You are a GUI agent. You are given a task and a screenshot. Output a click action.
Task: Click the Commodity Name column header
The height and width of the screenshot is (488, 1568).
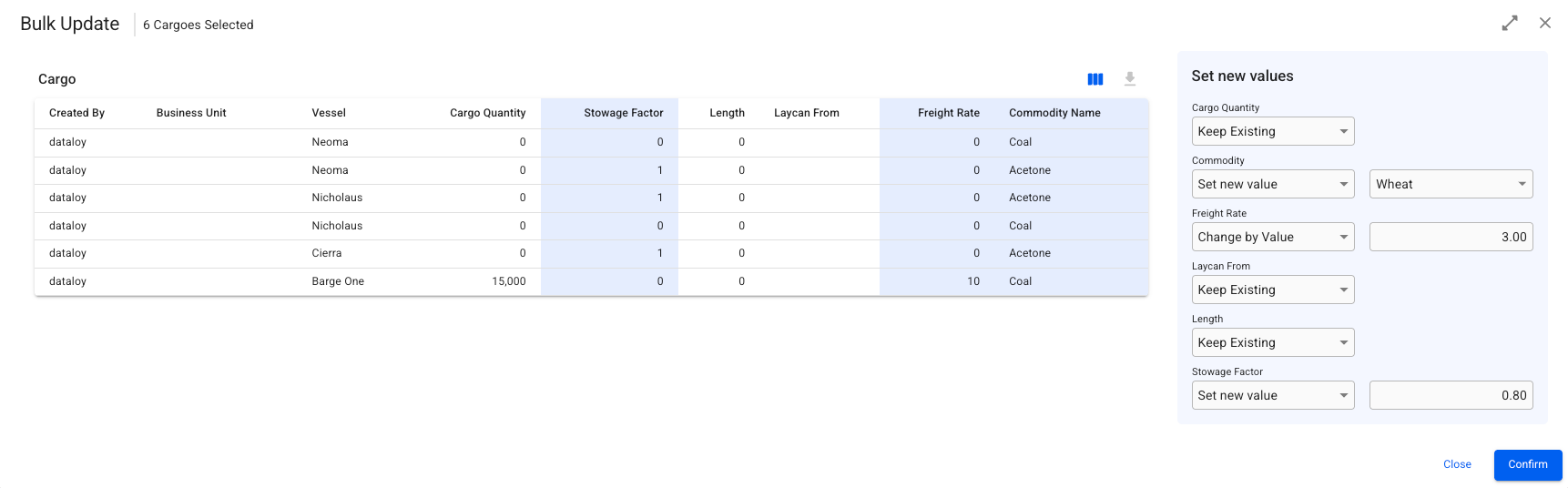click(x=1054, y=113)
